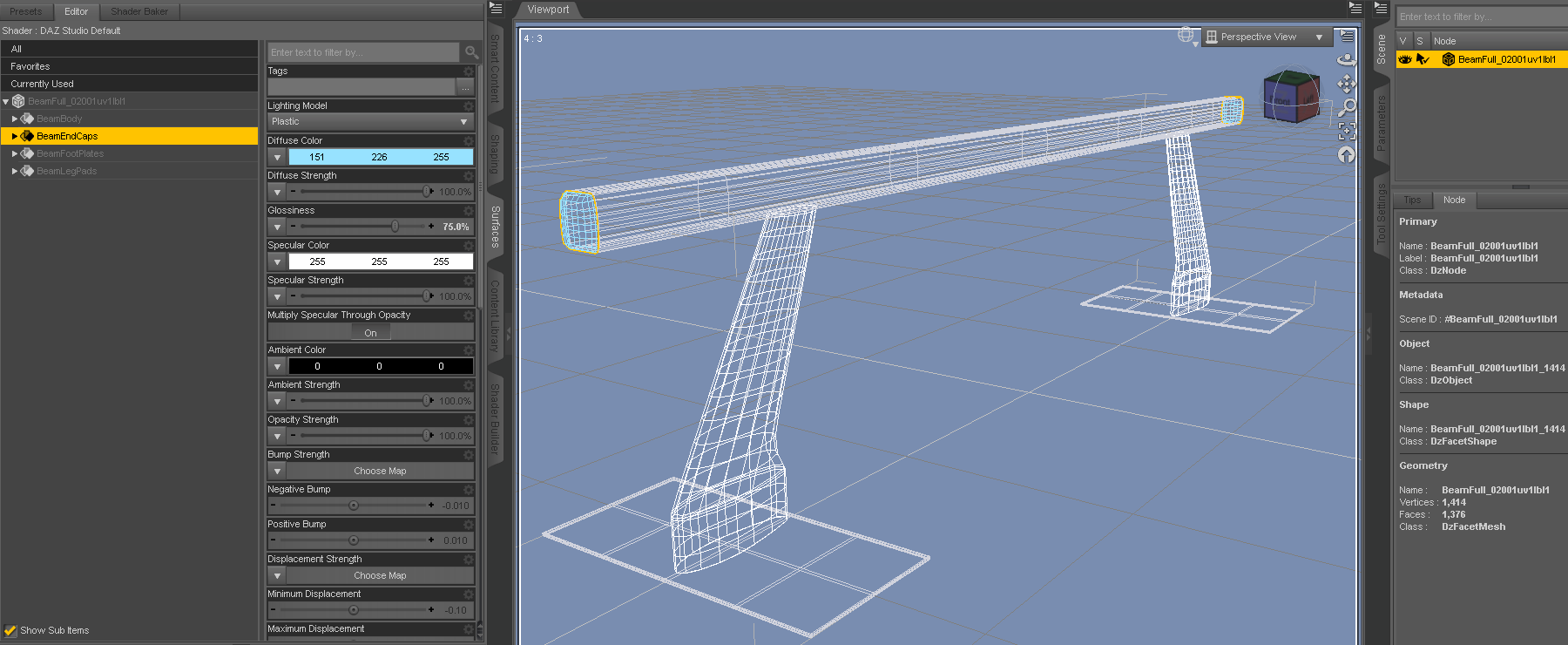Click the Specular Color white swatch
The height and width of the screenshot is (645, 1568).
coord(381,262)
